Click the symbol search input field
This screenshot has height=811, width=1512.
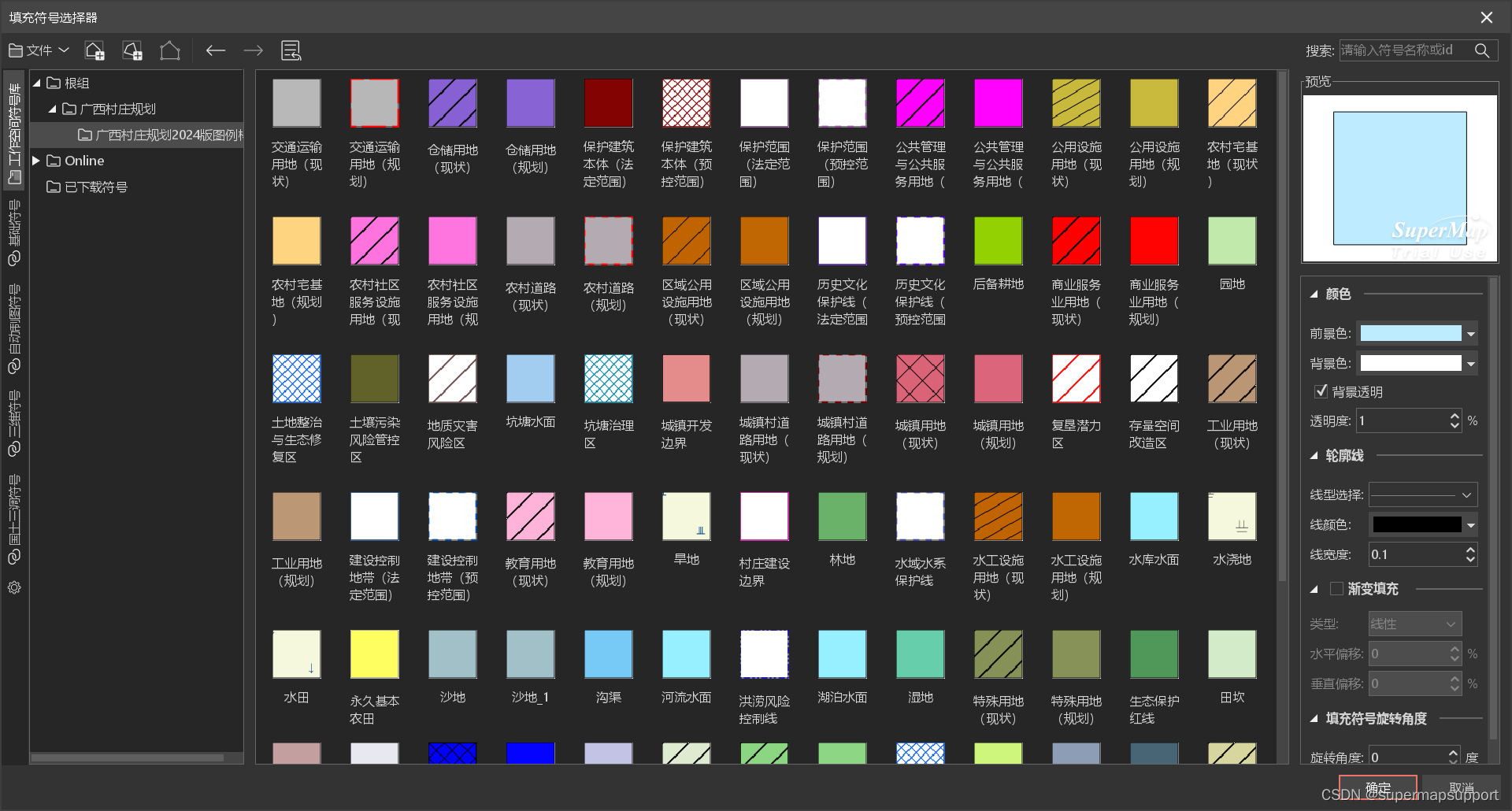tap(1404, 50)
